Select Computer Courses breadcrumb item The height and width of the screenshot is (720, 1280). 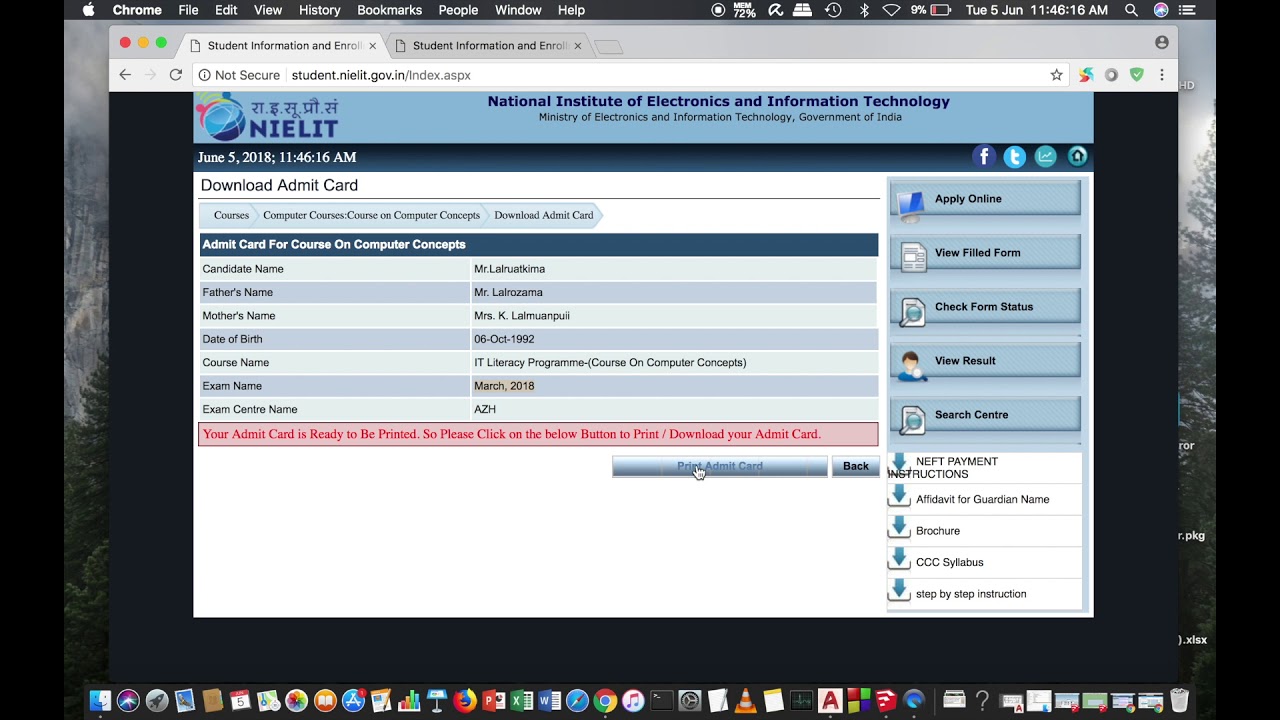click(x=371, y=215)
